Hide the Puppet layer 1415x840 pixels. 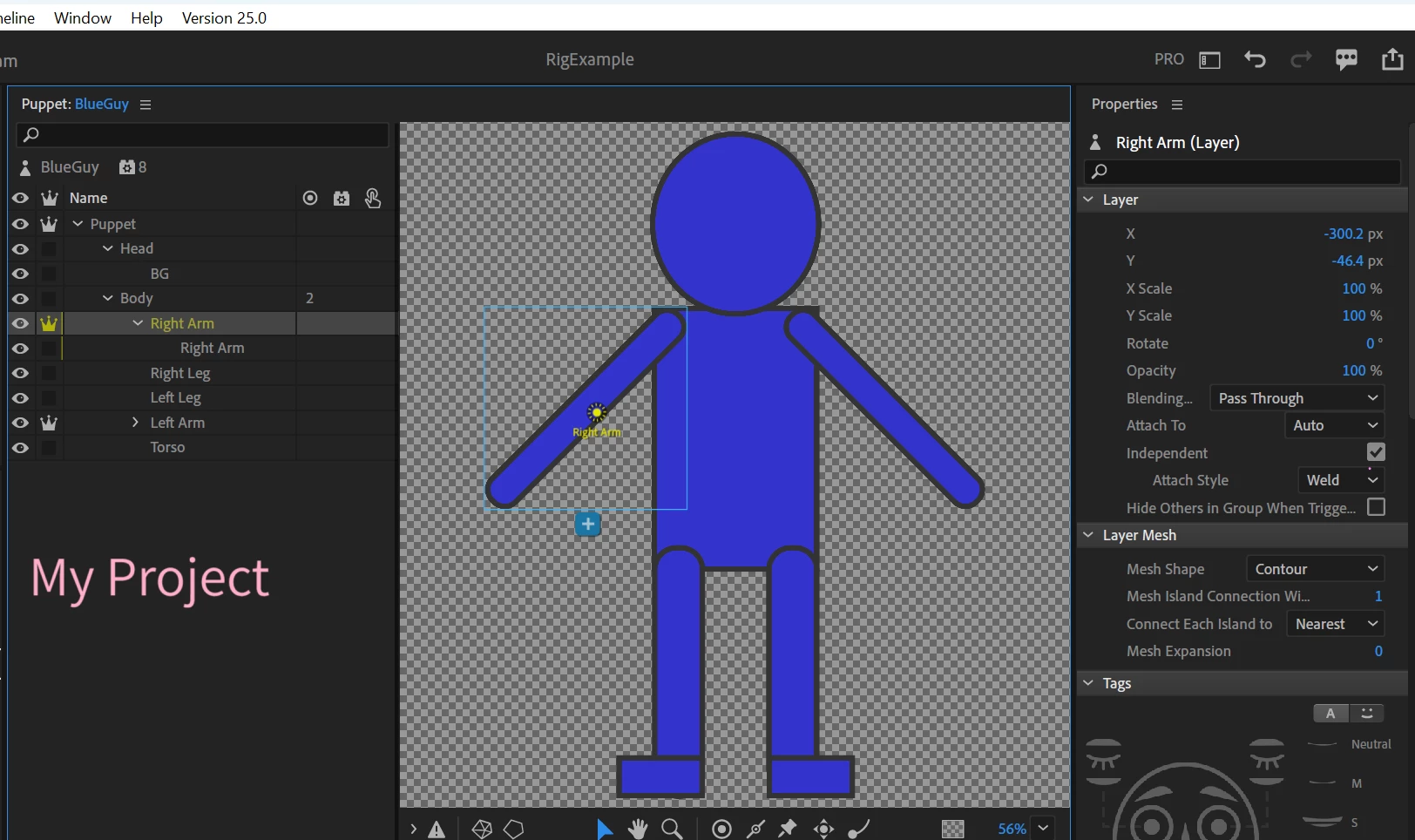pyautogui.click(x=20, y=224)
